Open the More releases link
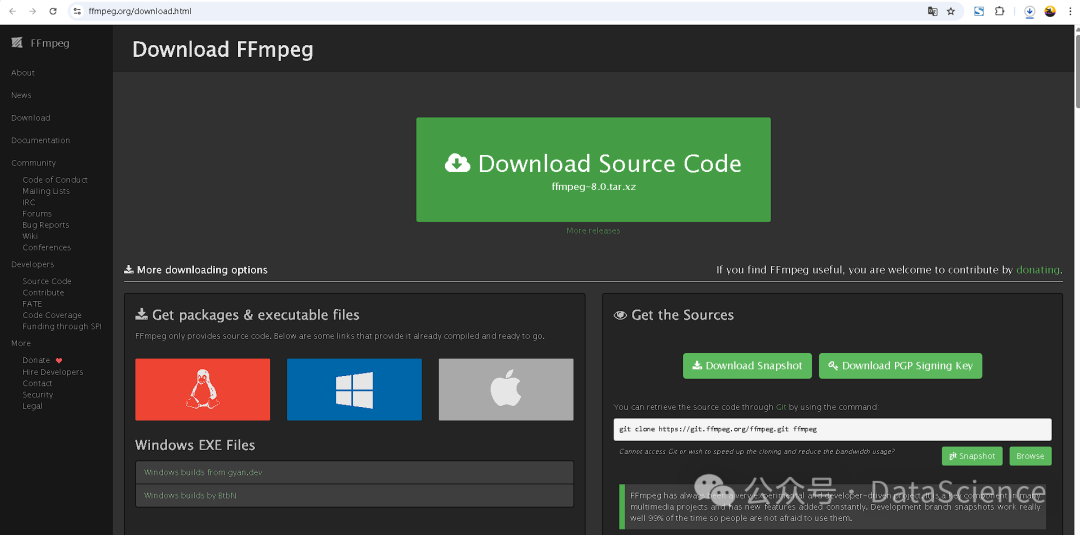Screen dimensions: 1080x535 click(x=593, y=231)
